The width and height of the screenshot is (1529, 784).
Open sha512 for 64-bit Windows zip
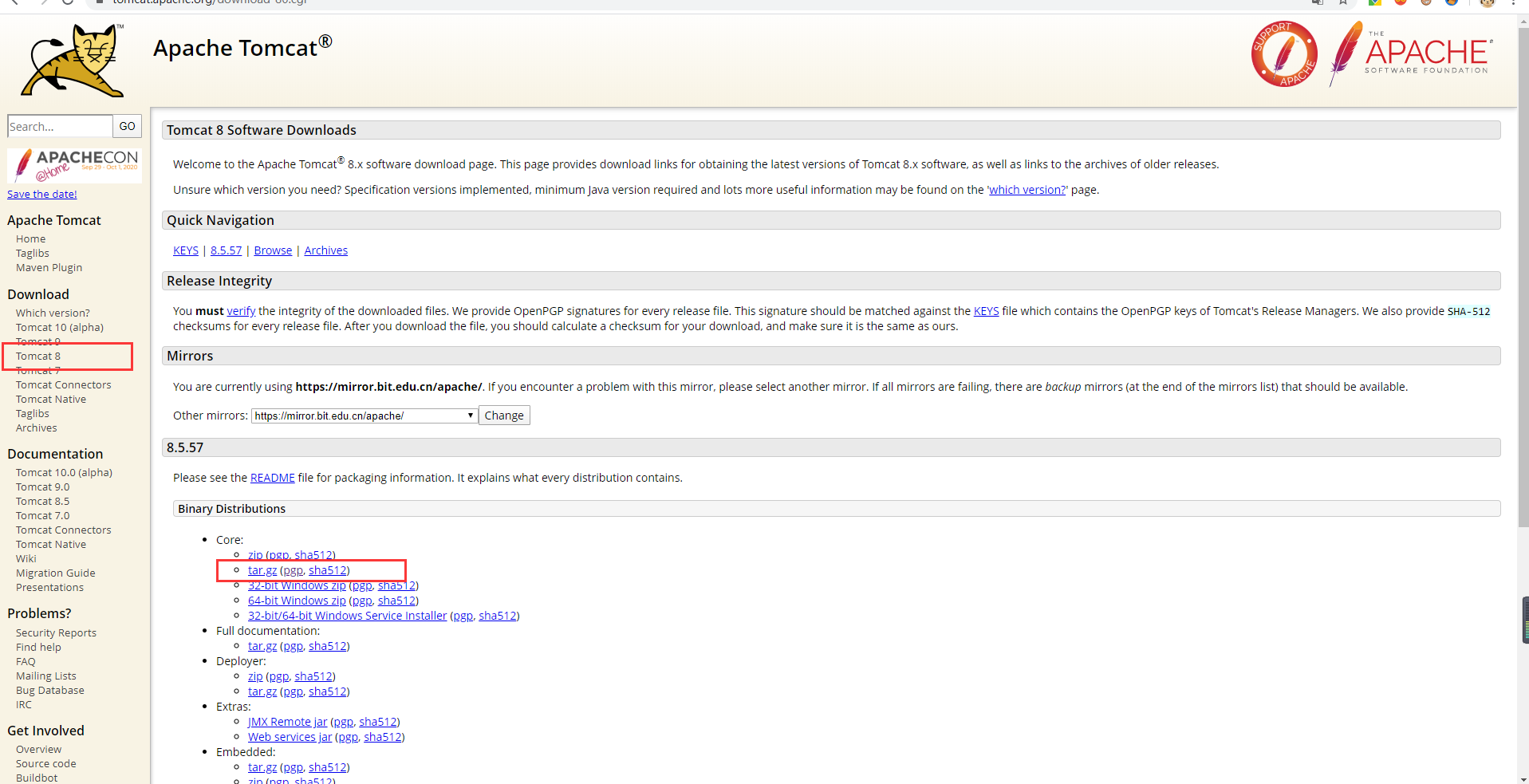point(396,601)
